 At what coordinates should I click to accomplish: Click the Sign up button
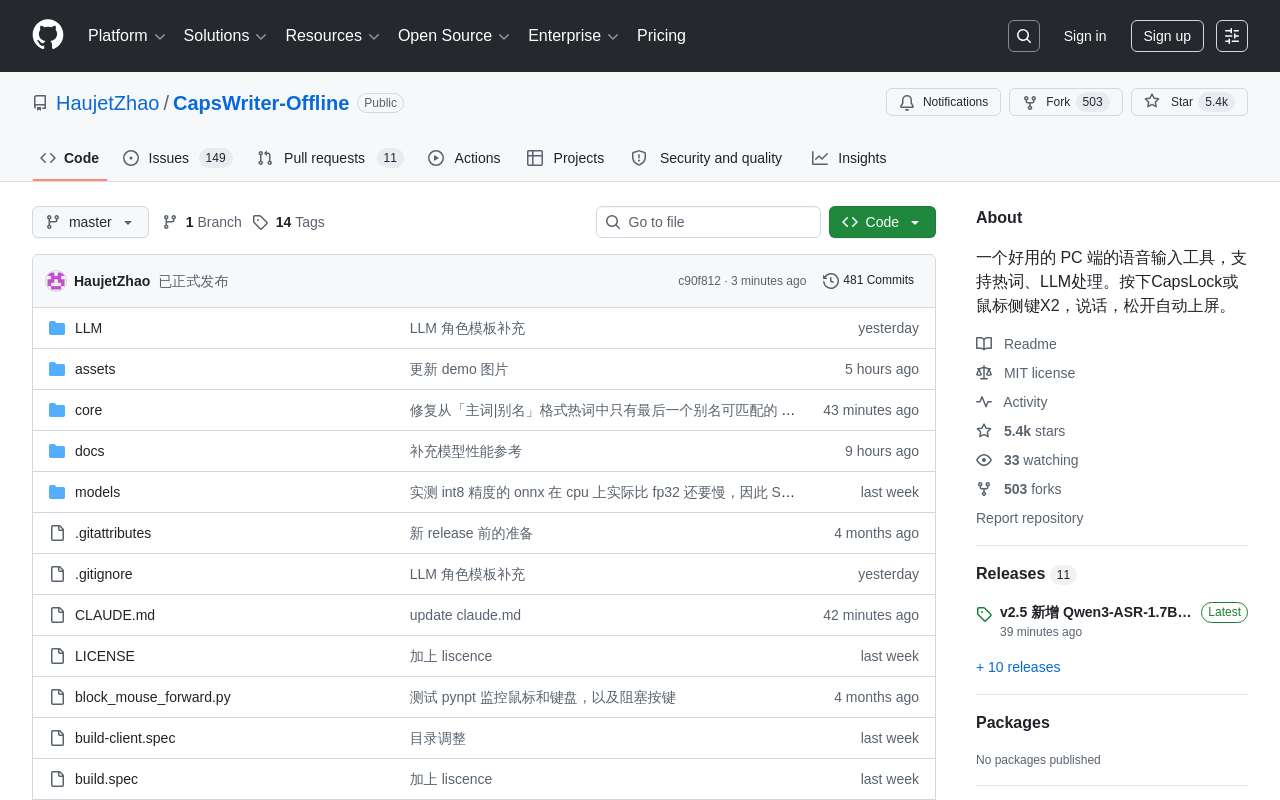click(x=1167, y=36)
